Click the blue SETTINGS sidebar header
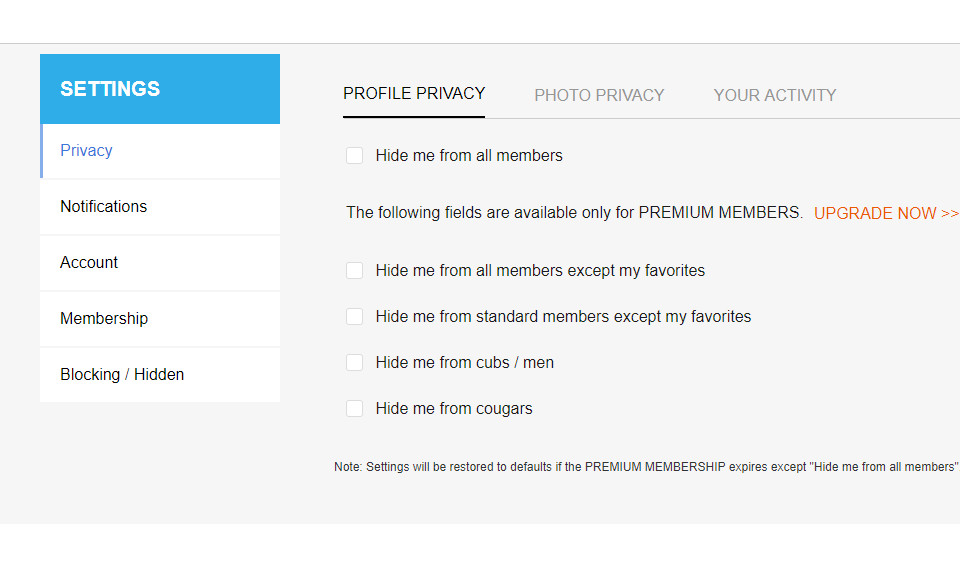Screen dimensions: 960x561 click(160, 89)
